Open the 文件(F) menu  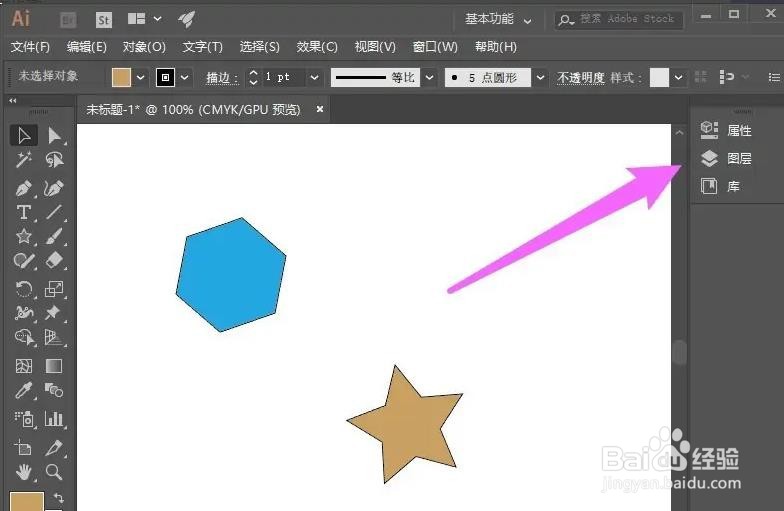pos(30,47)
